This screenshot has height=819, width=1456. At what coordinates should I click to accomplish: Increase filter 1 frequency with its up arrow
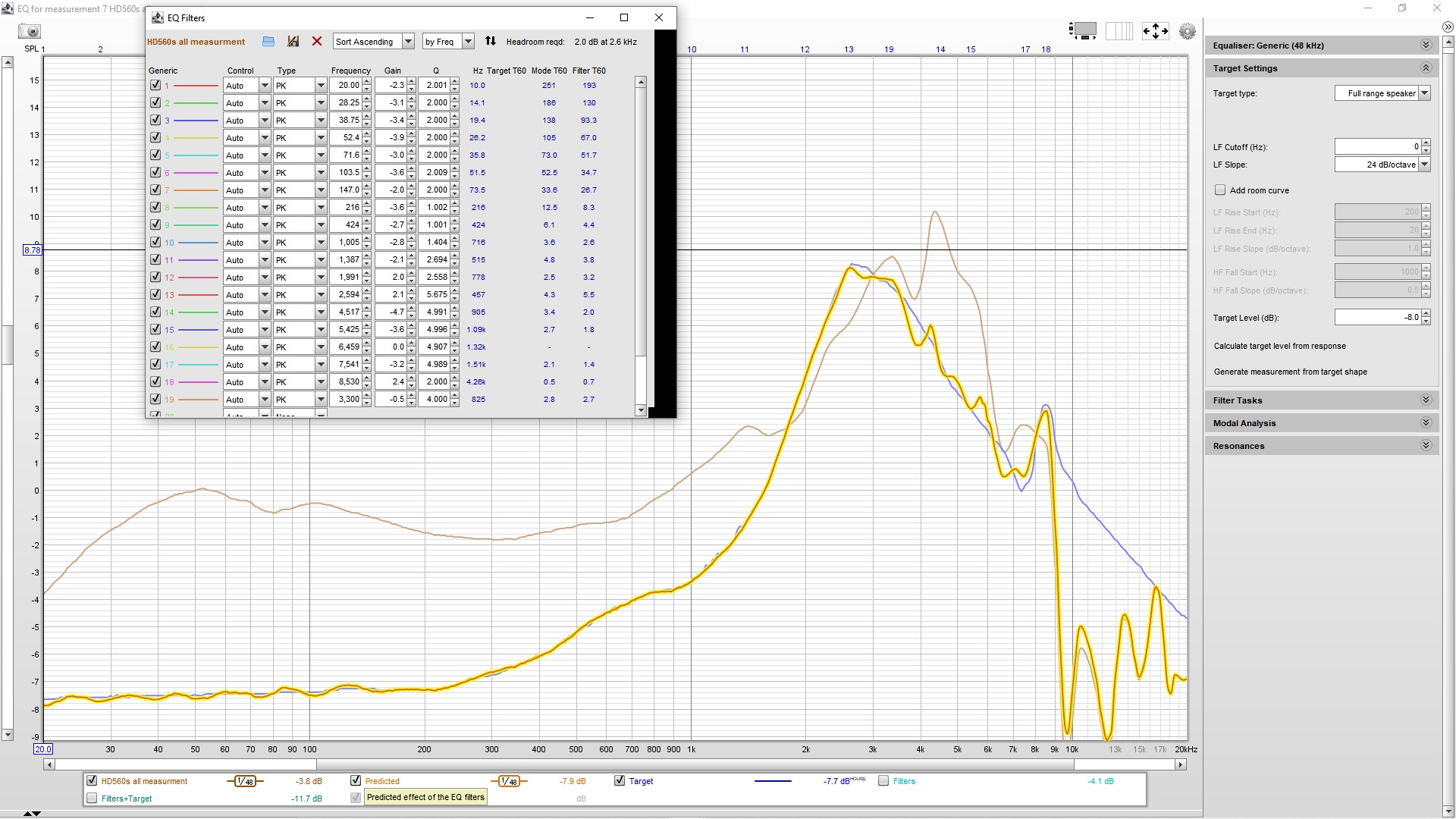[367, 82]
